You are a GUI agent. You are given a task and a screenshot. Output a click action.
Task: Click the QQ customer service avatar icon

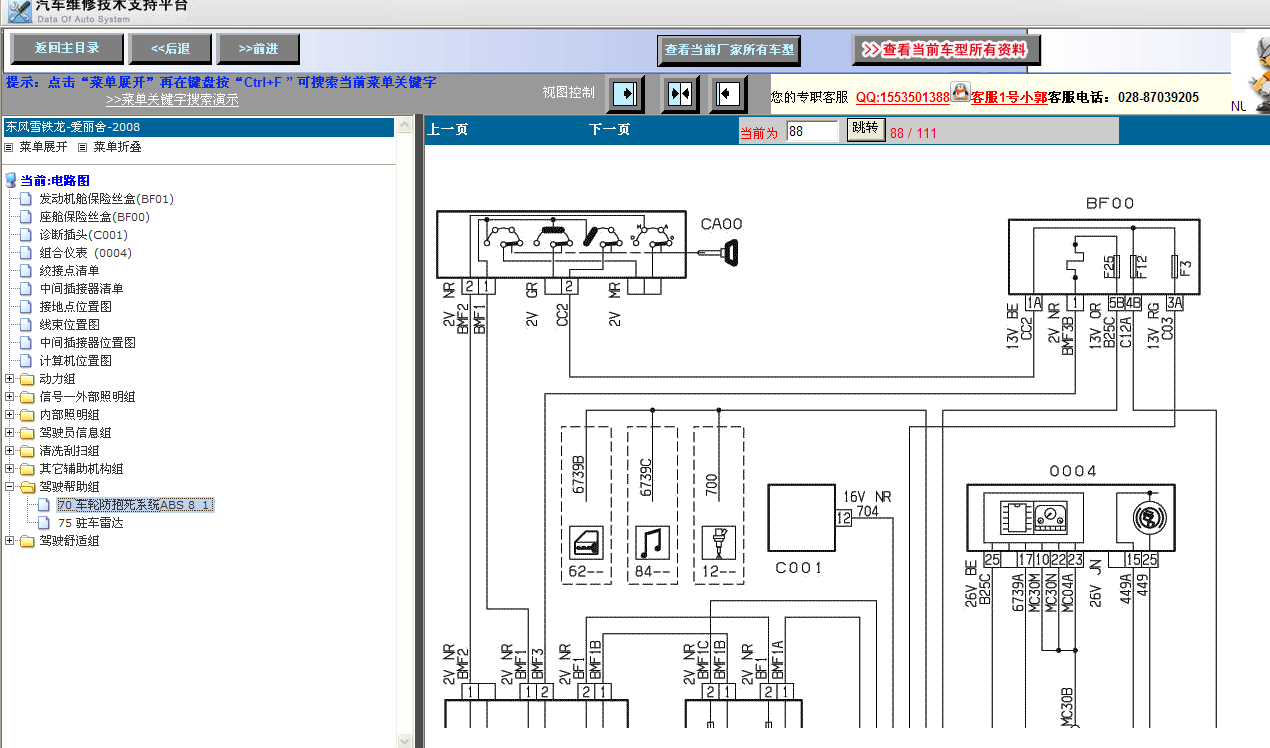pos(960,93)
